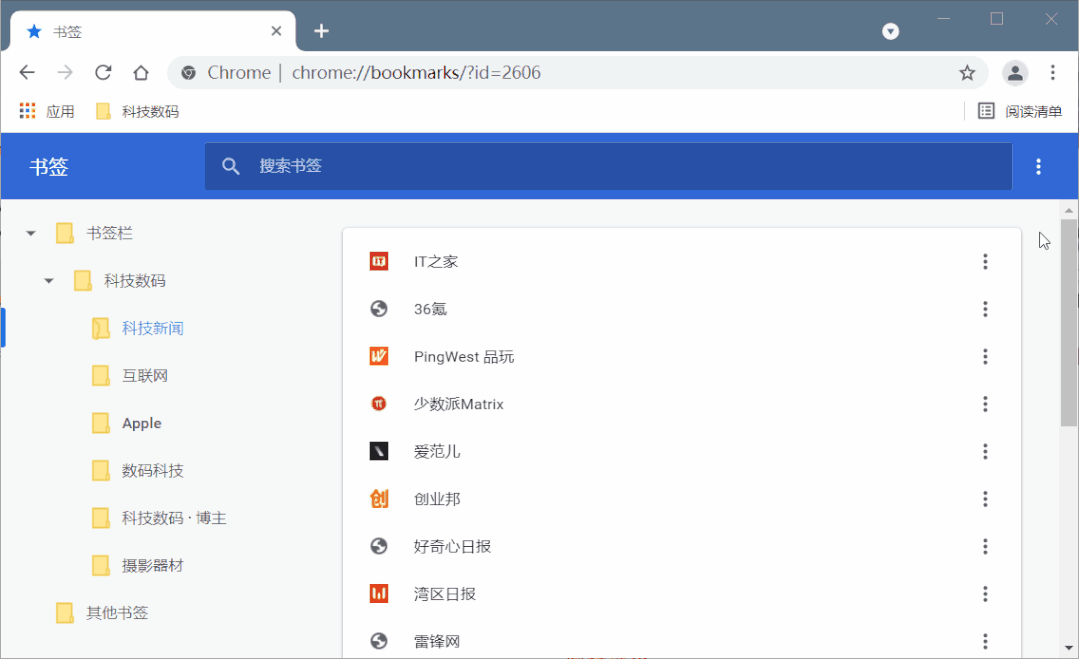Screen dimensions: 1079x659
Task: Open more actions for 好奇心日报
Action: click(x=985, y=546)
